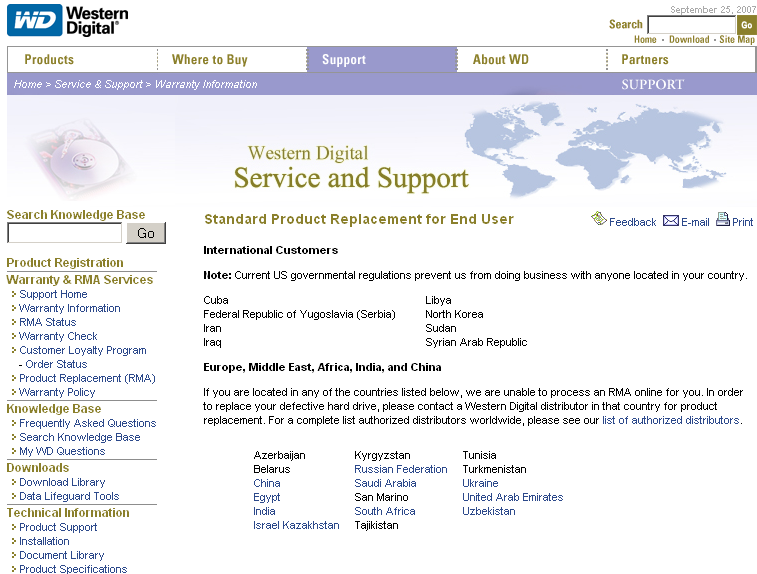Open the Site Map link
Image resolution: width=757 pixels, height=574 pixels.
click(737, 40)
